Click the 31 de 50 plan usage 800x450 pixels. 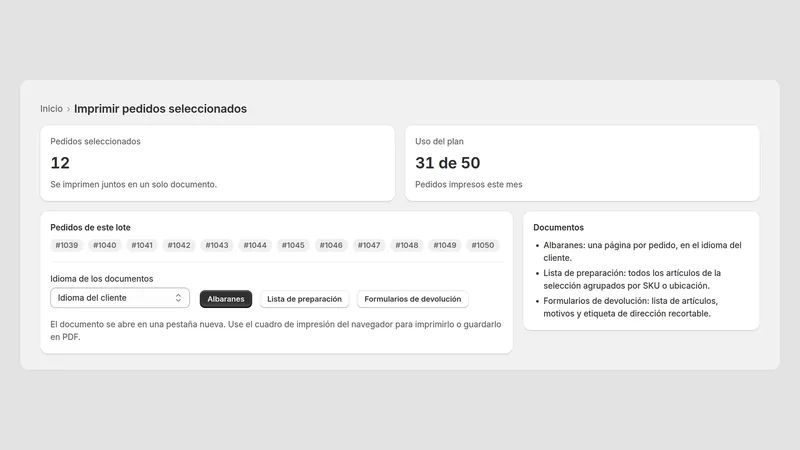click(447, 163)
